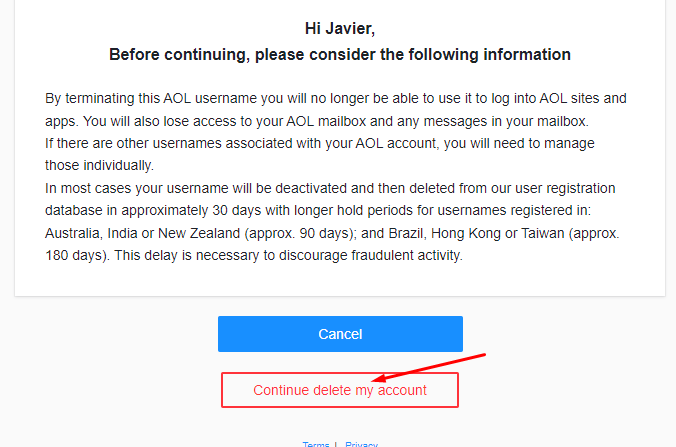Open the Privacy link
This screenshot has width=676, height=447.
(x=361, y=444)
